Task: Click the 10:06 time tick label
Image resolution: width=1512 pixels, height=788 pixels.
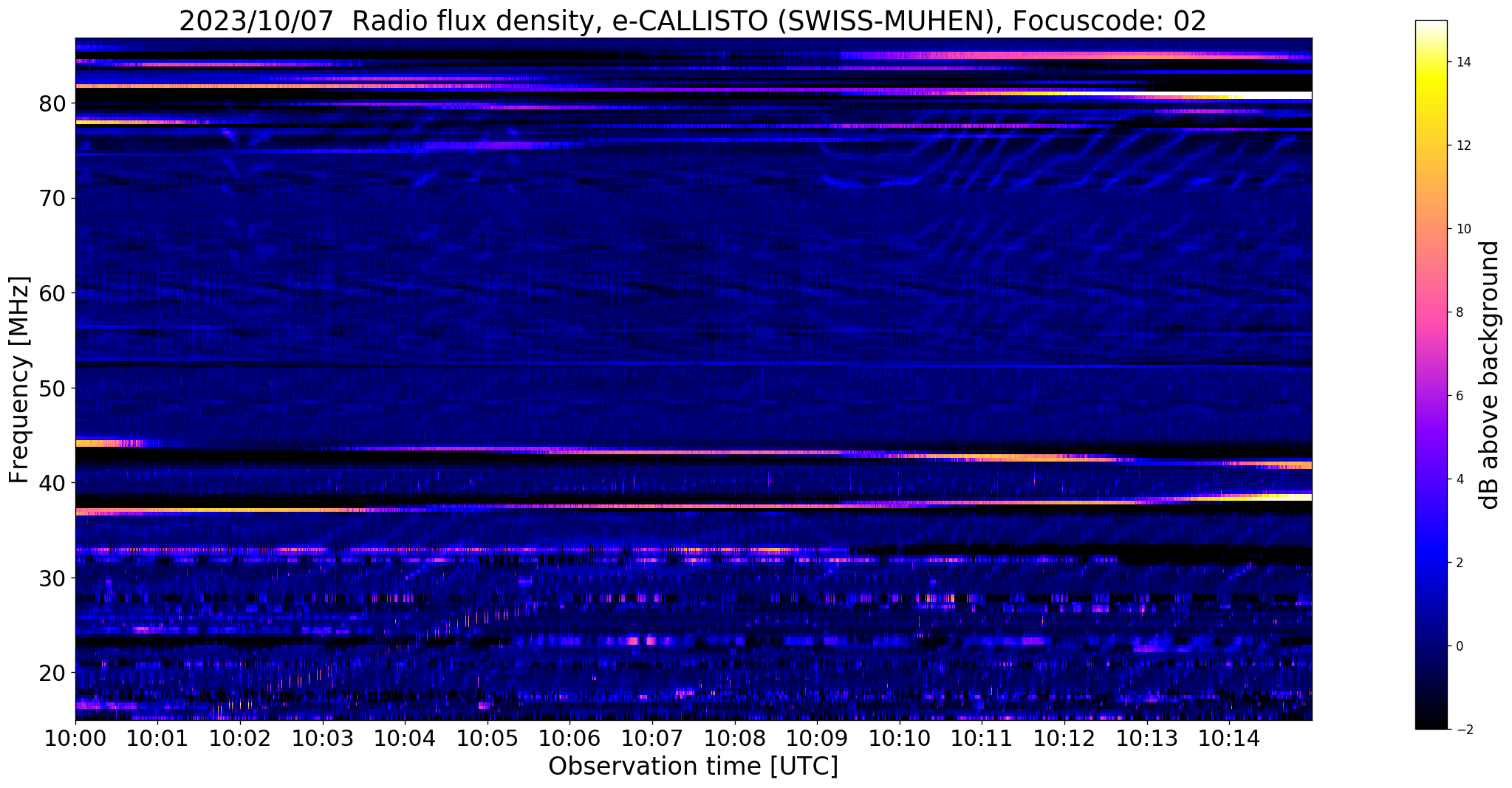Action: [569, 738]
